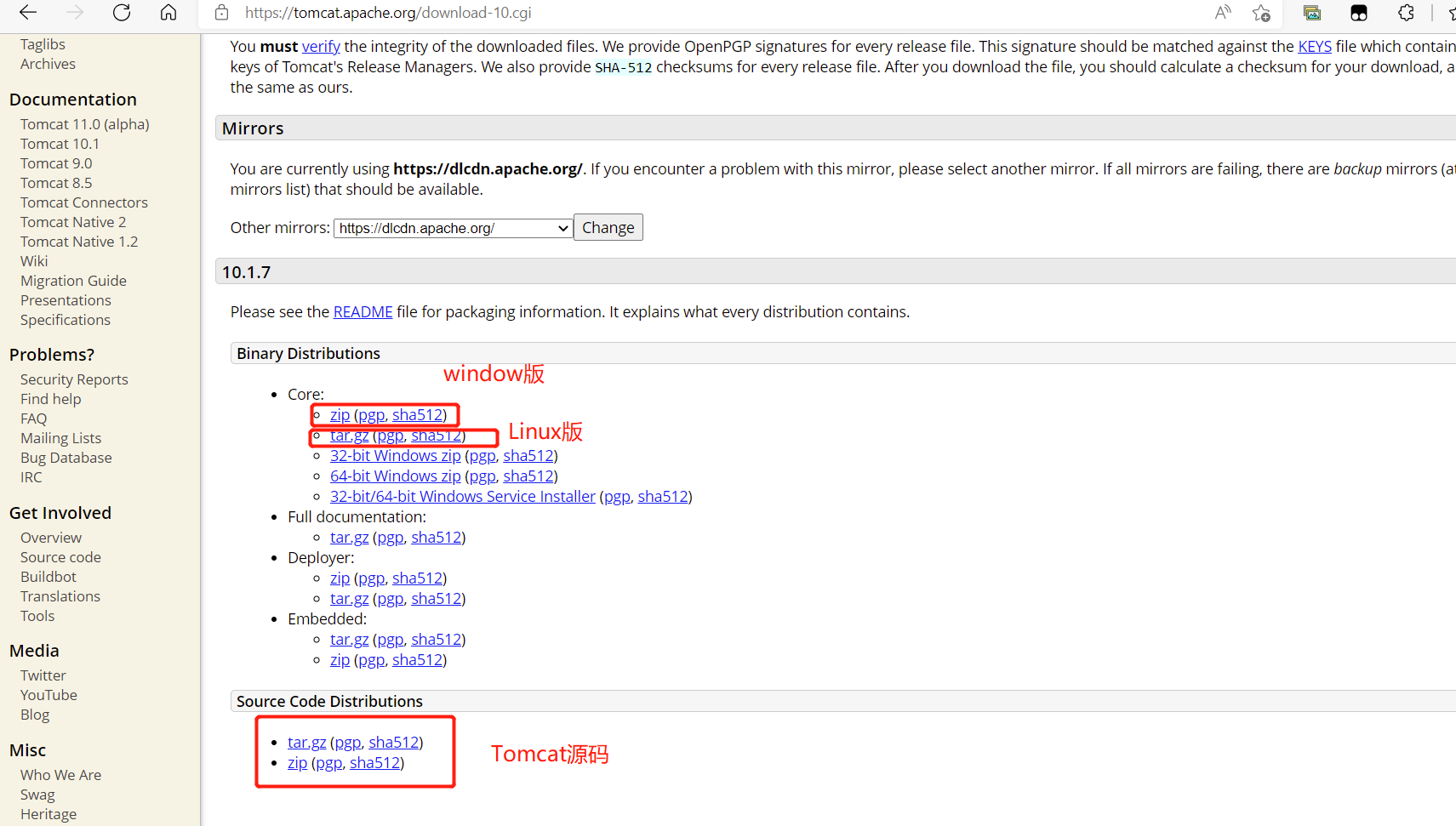
Task: Open Who We Are link
Action: (60, 775)
